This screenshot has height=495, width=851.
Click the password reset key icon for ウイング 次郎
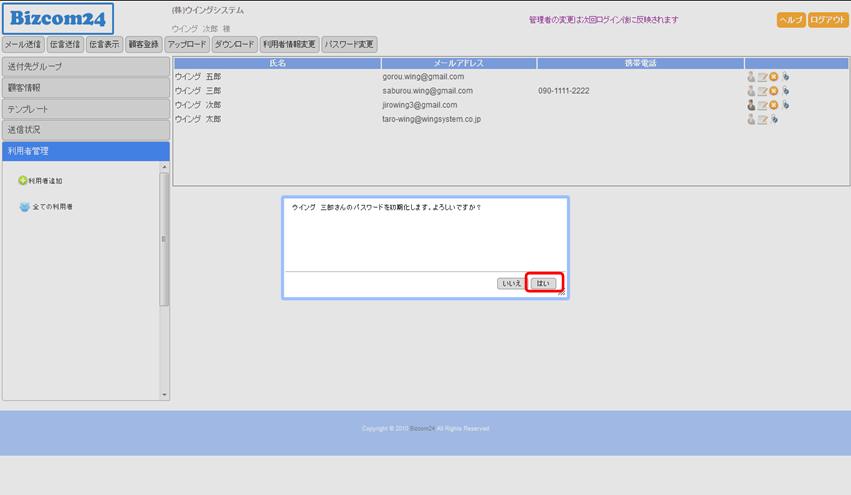coord(785,105)
